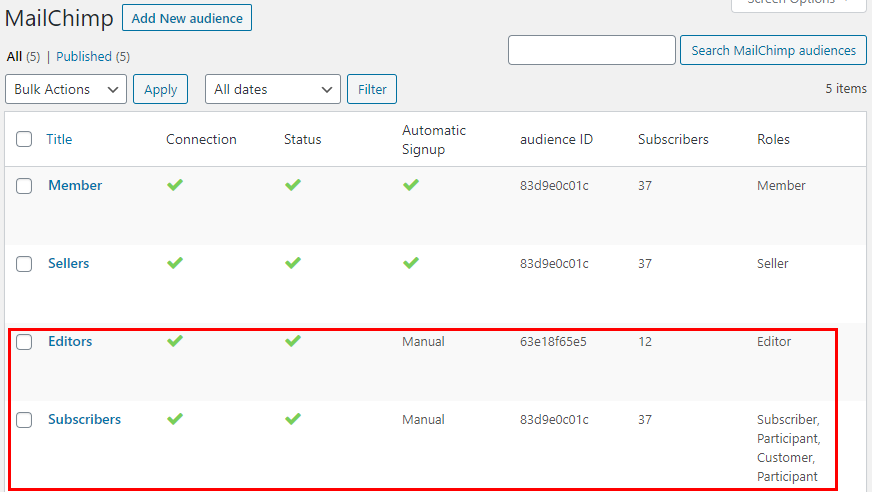872x492 pixels.
Task: Click the audience ID column header
Action: pos(556,139)
